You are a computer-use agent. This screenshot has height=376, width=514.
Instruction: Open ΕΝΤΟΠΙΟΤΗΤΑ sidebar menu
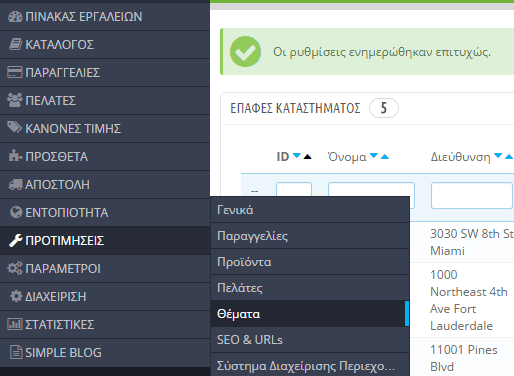(105, 213)
